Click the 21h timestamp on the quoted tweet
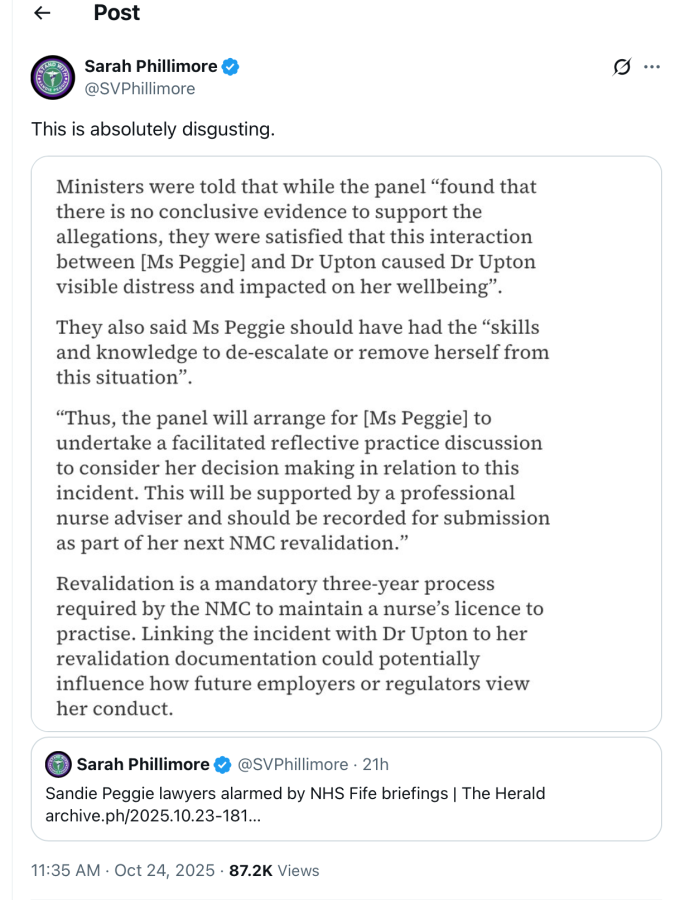675x900 pixels. [375, 765]
